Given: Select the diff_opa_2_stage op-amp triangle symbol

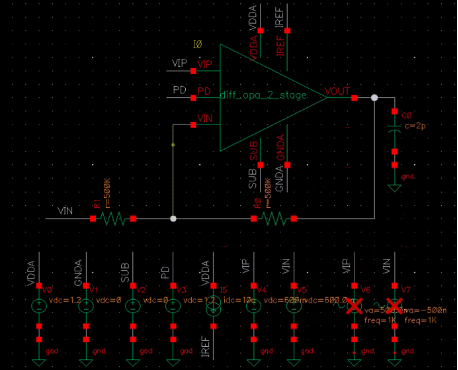Looking at the screenshot, I should [x=273, y=98].
